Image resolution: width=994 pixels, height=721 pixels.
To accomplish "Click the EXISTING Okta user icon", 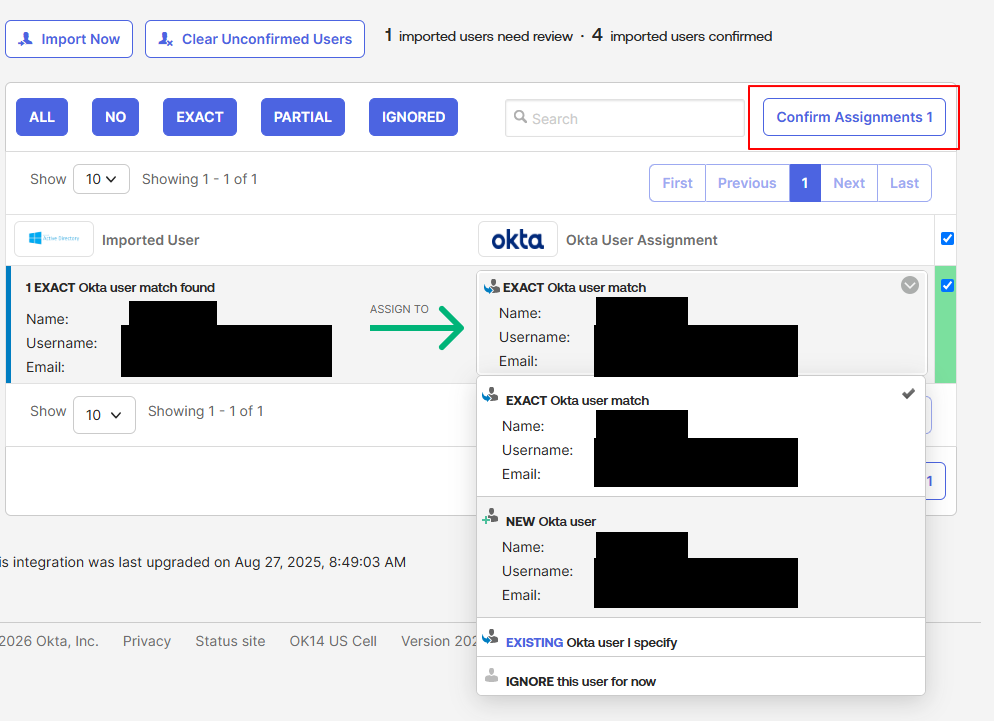I will point(490,637).
